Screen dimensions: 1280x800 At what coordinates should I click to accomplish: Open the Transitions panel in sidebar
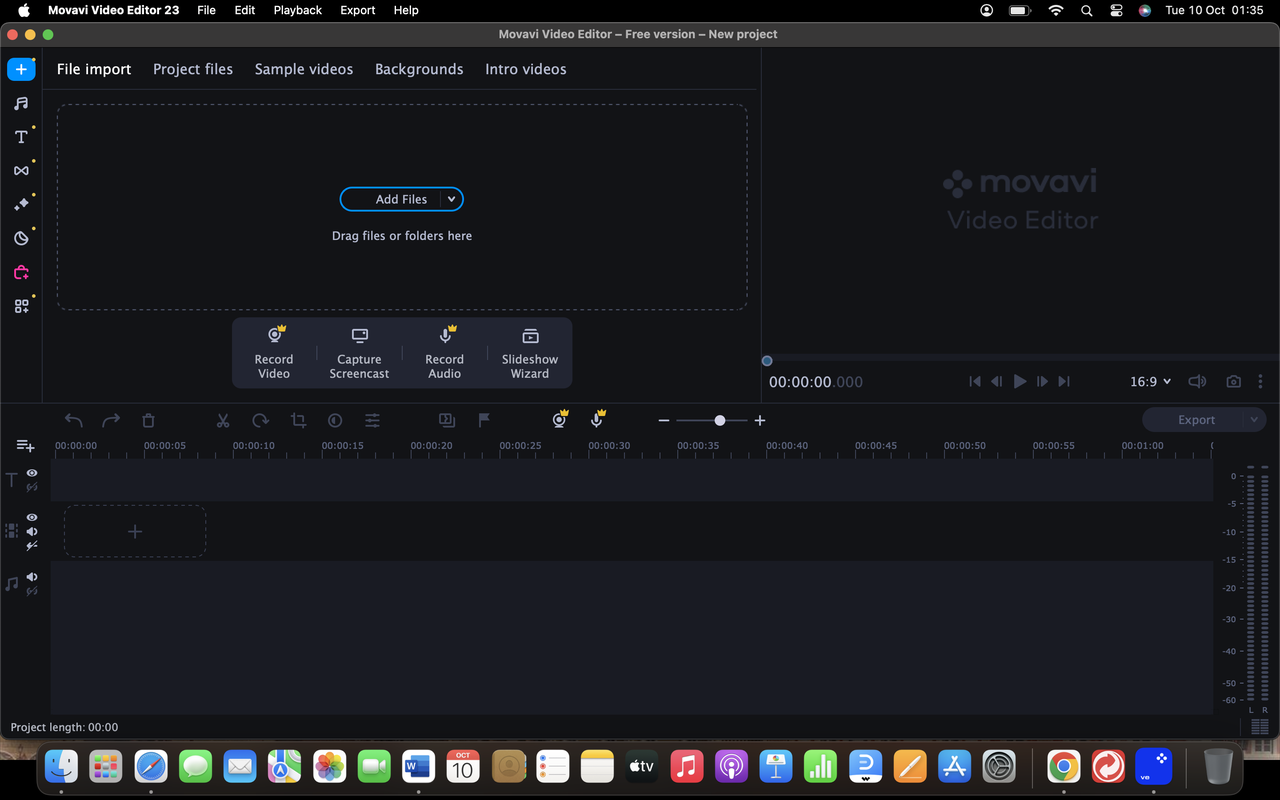tap(21, 171)
